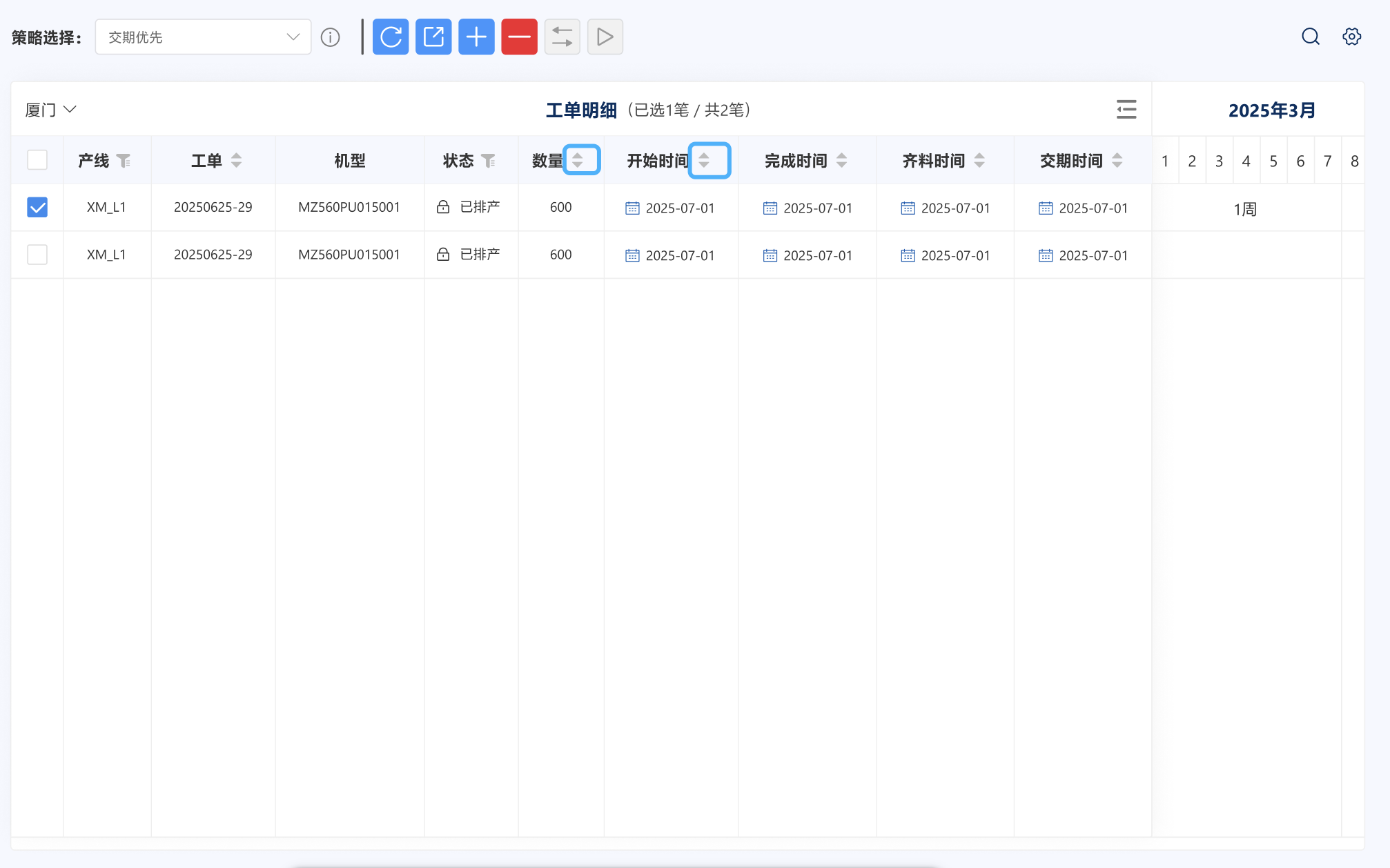Image resolution: width=1390 pixels, height=868 pixels.
Task: Open the 状态 column filter icon
Action: coord(489,161)
